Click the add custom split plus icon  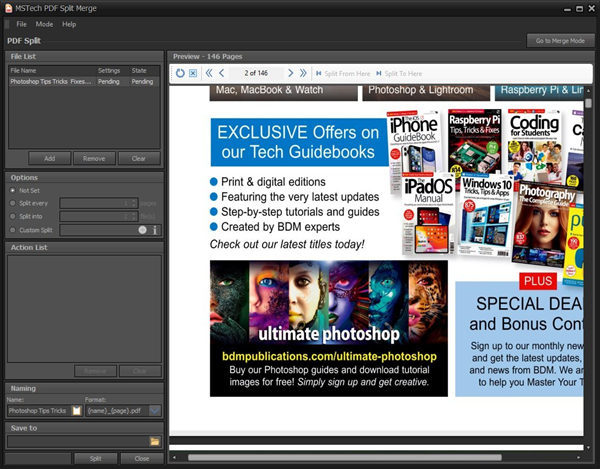point(142,230)
